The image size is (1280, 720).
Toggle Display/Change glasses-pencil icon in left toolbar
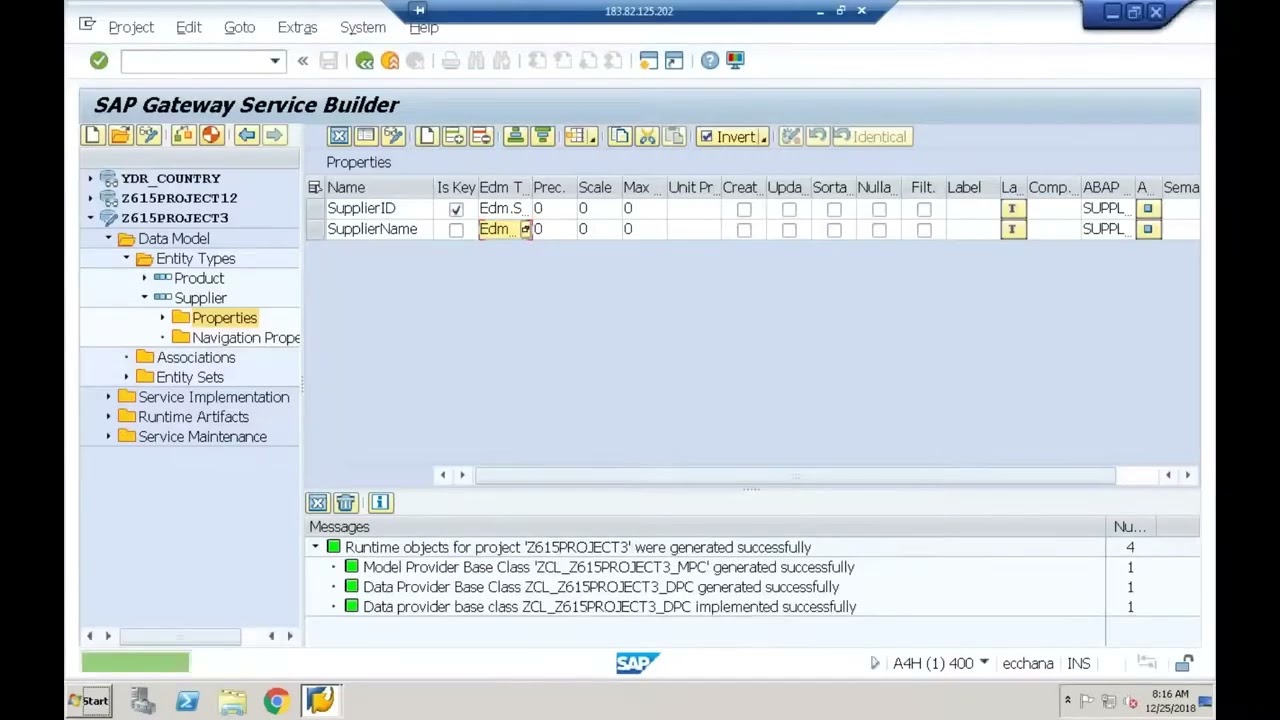point(148,136)
